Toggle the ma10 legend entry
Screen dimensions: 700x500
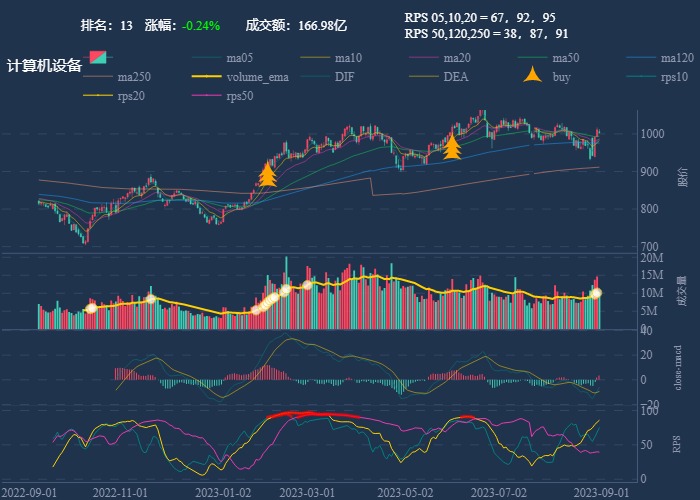pyautogui.click(x=348, y=58)
